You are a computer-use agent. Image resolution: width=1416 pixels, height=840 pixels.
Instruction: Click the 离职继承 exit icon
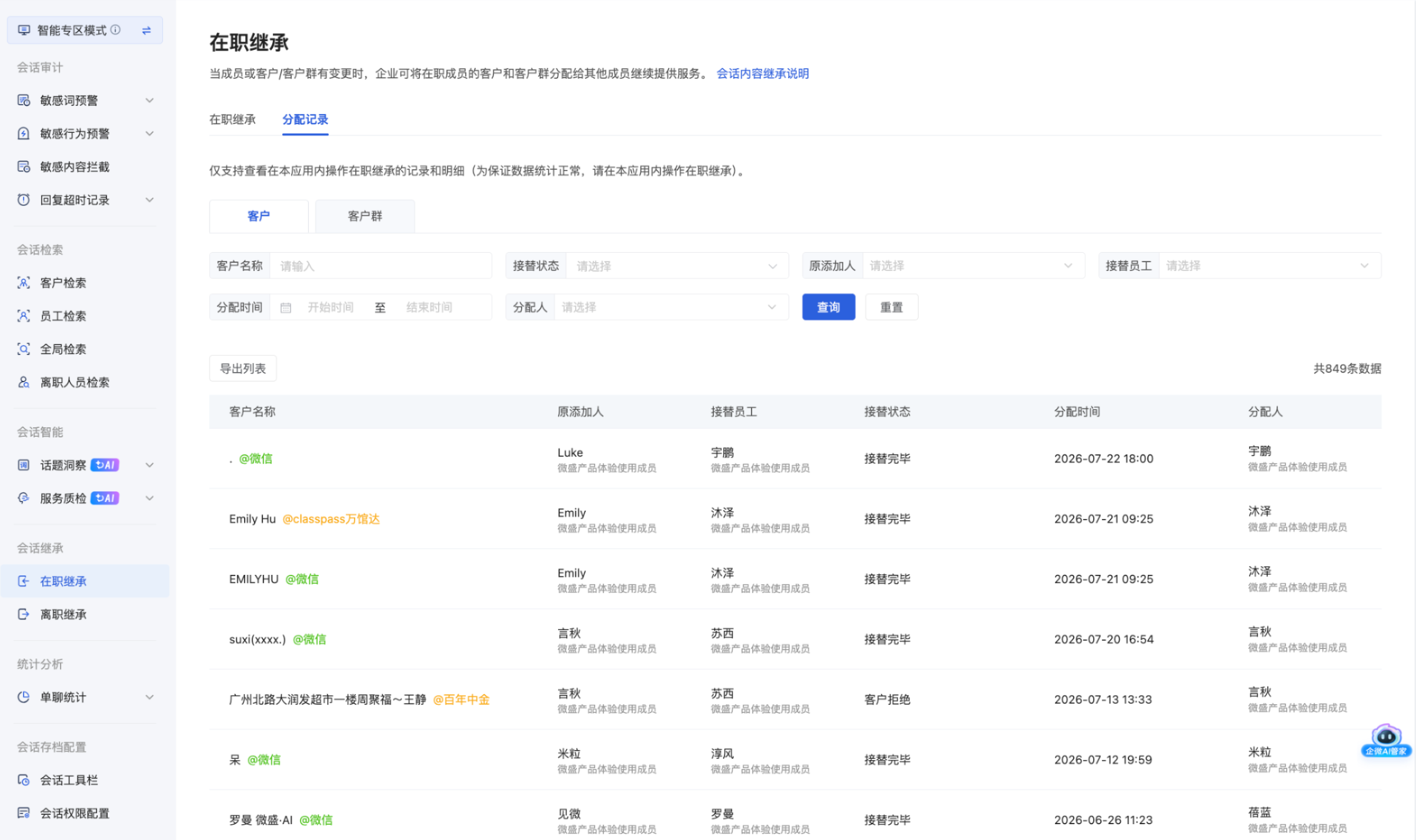[x=24, y=614]
